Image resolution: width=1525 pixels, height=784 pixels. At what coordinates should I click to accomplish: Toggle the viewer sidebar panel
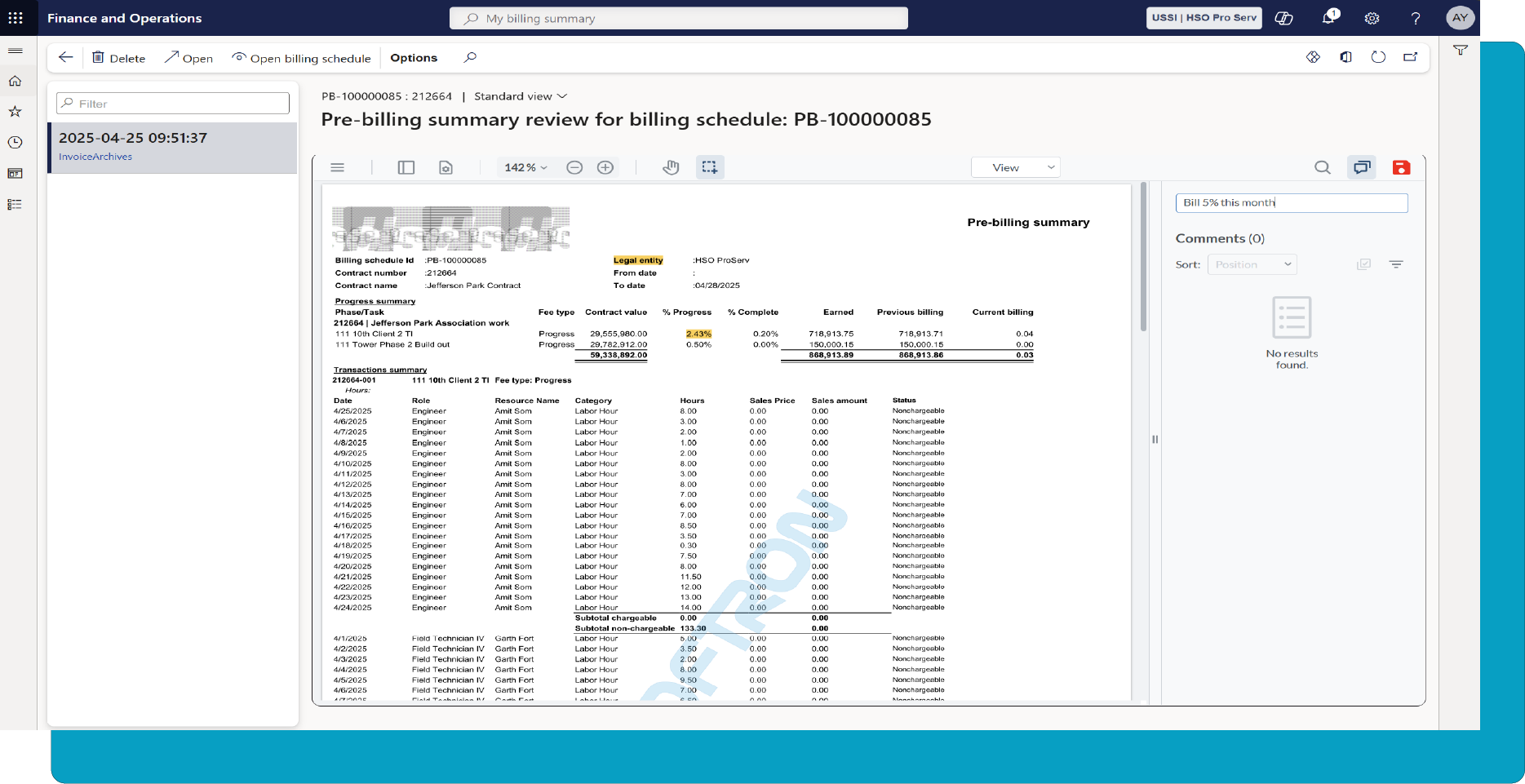(406, 167)
